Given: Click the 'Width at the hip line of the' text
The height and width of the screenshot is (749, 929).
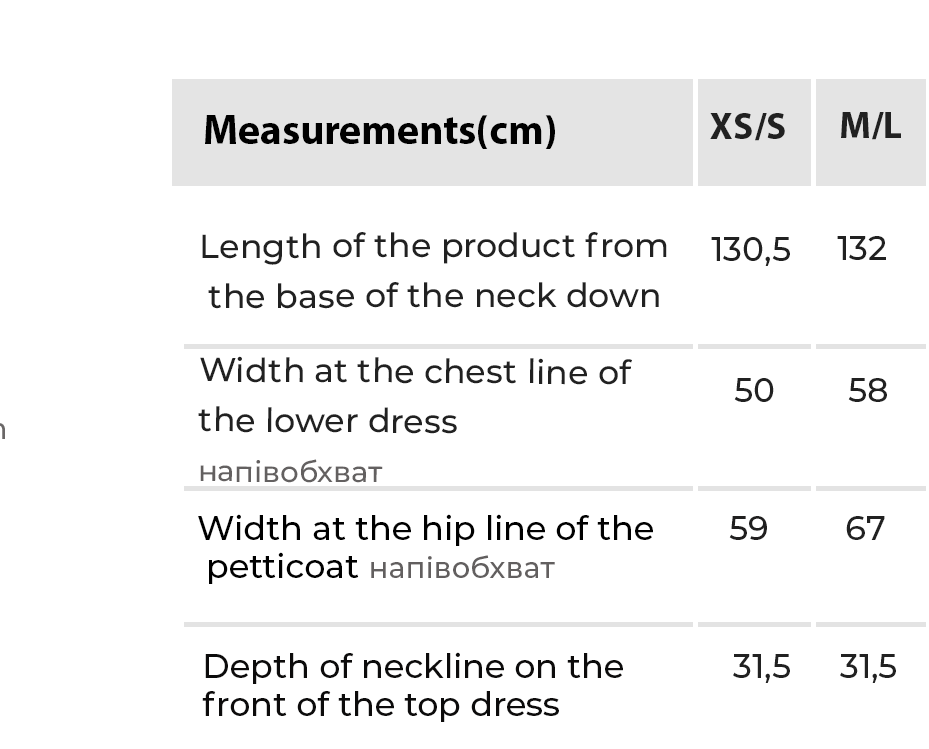Looking at the screenshot, I should pos(425,528).
